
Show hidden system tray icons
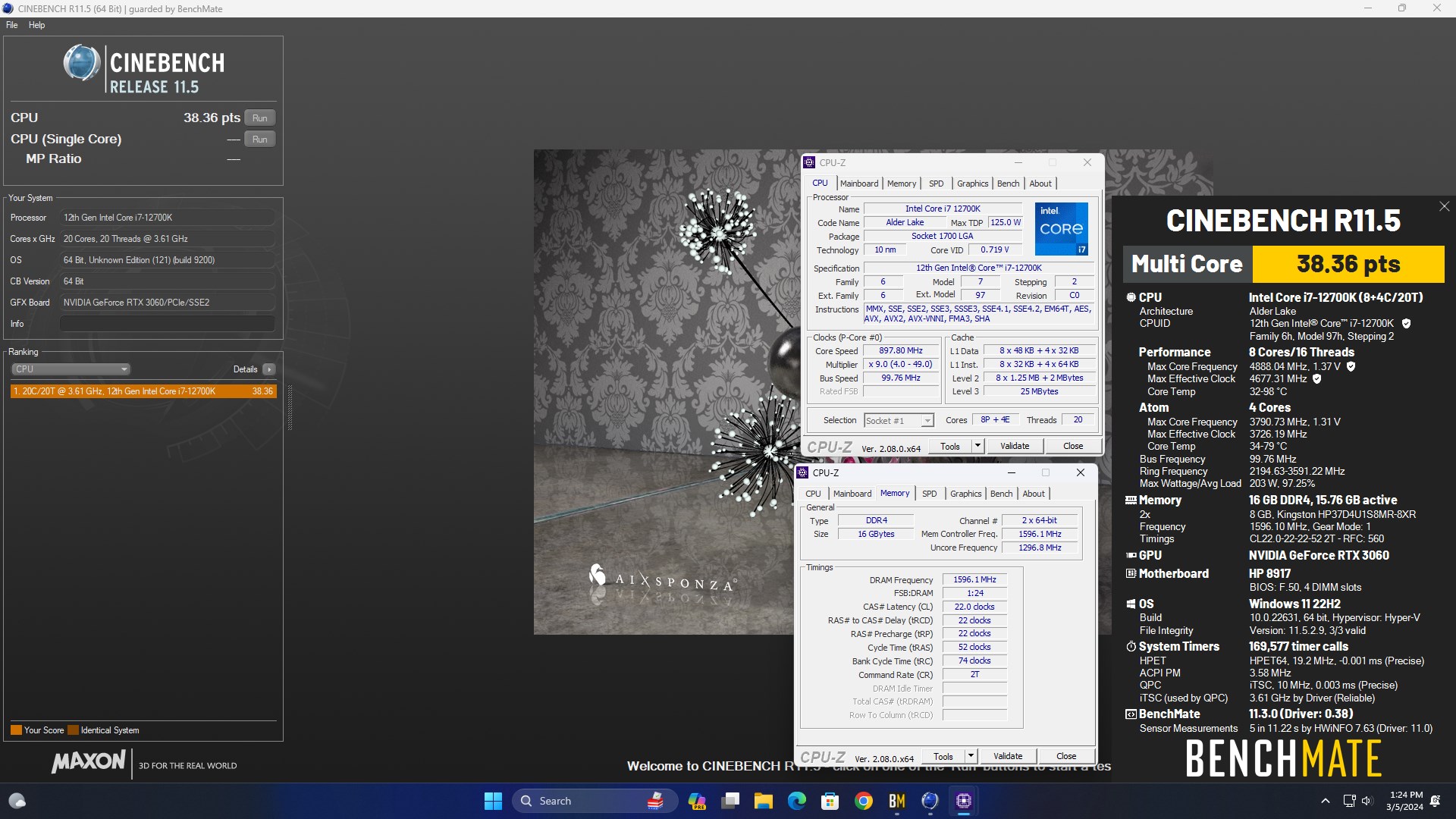tap(1325, 801)
